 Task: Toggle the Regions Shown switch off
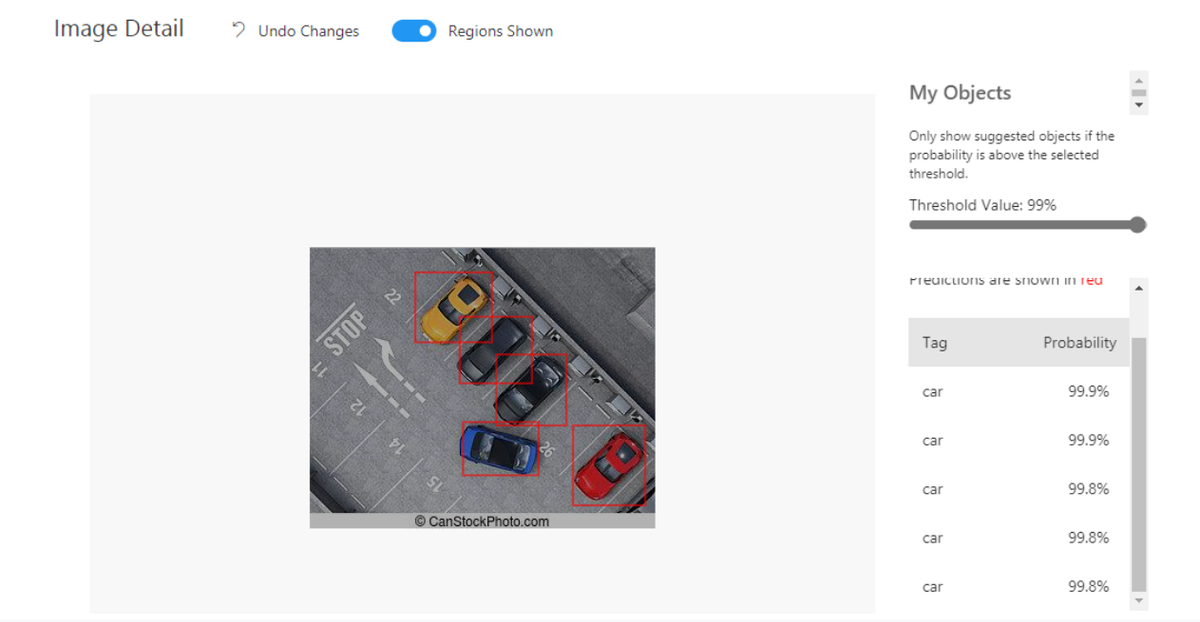(x=414, y=31)
